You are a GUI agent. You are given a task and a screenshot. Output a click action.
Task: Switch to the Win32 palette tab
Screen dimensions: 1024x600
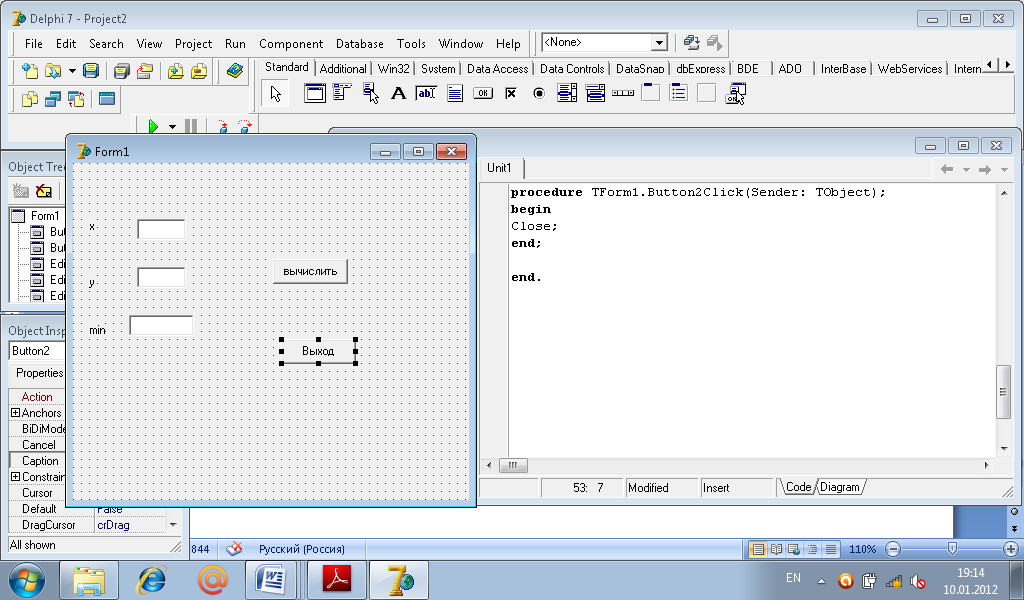[393, 69]
